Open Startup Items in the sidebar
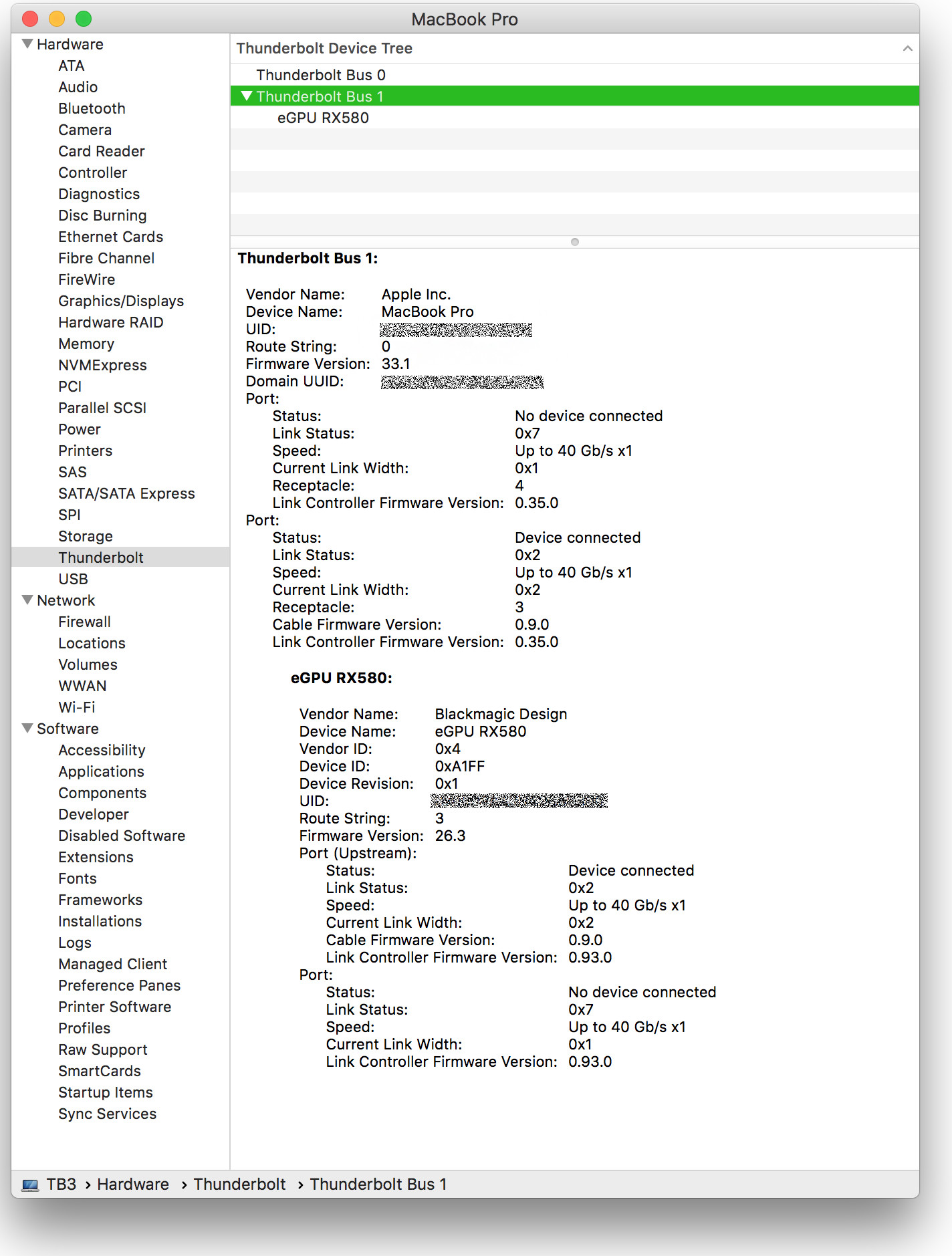This screenshot has width=952, height=1256. [x=106, y=1092]
